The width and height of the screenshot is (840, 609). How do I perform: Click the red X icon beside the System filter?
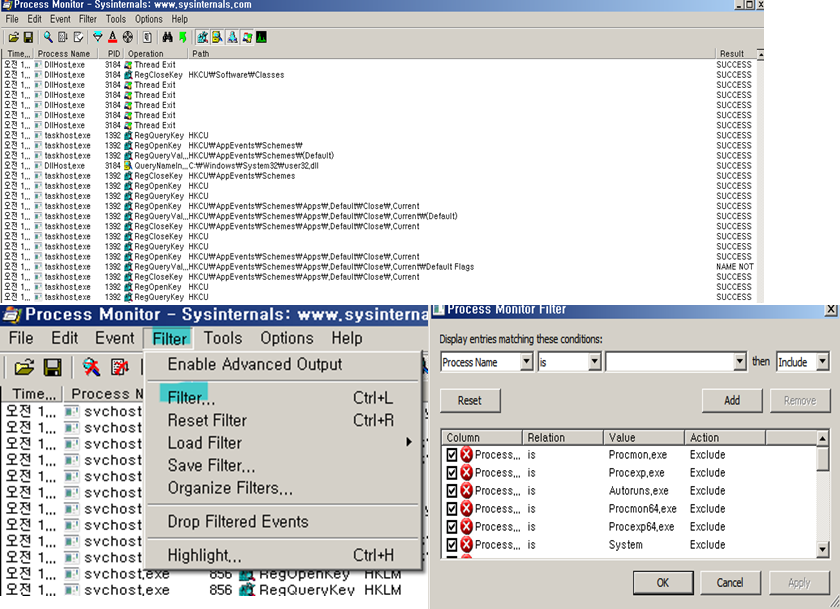(x=467, y=545)
